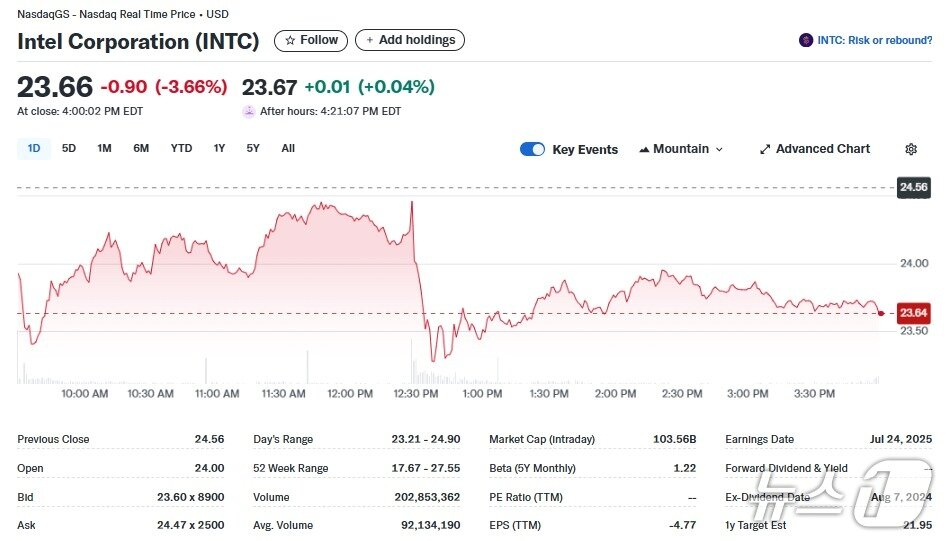Expand the Mountain chart type dropdown

pyautogui.click(x=718, y=149)
